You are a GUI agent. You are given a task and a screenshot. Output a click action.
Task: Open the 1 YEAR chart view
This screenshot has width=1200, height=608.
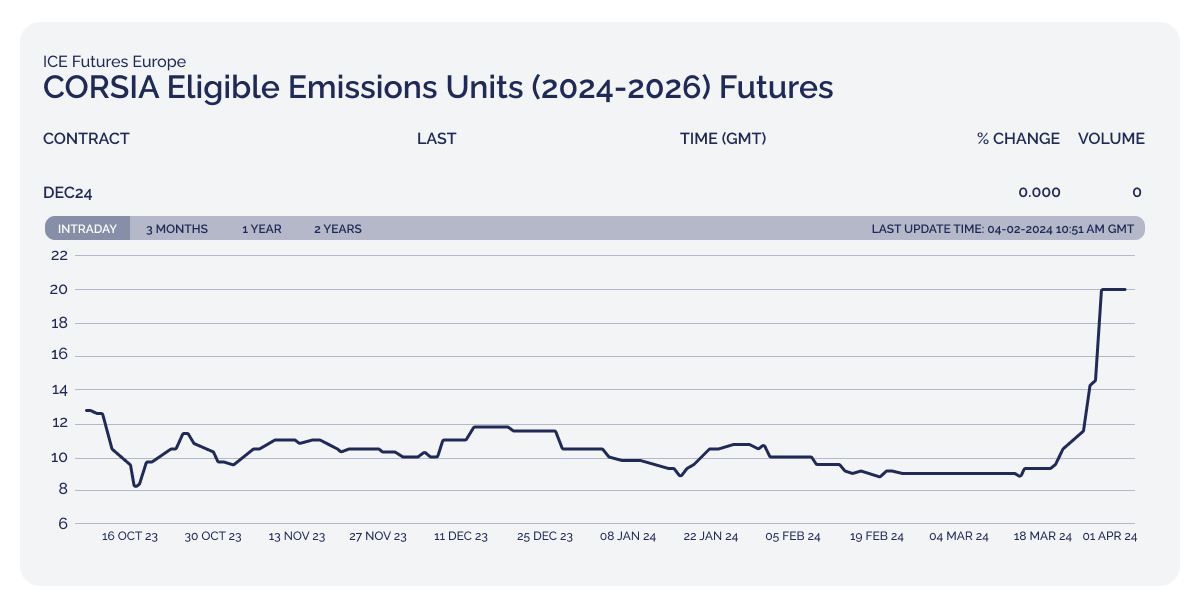pyautogui.click(x=262, y=228)
